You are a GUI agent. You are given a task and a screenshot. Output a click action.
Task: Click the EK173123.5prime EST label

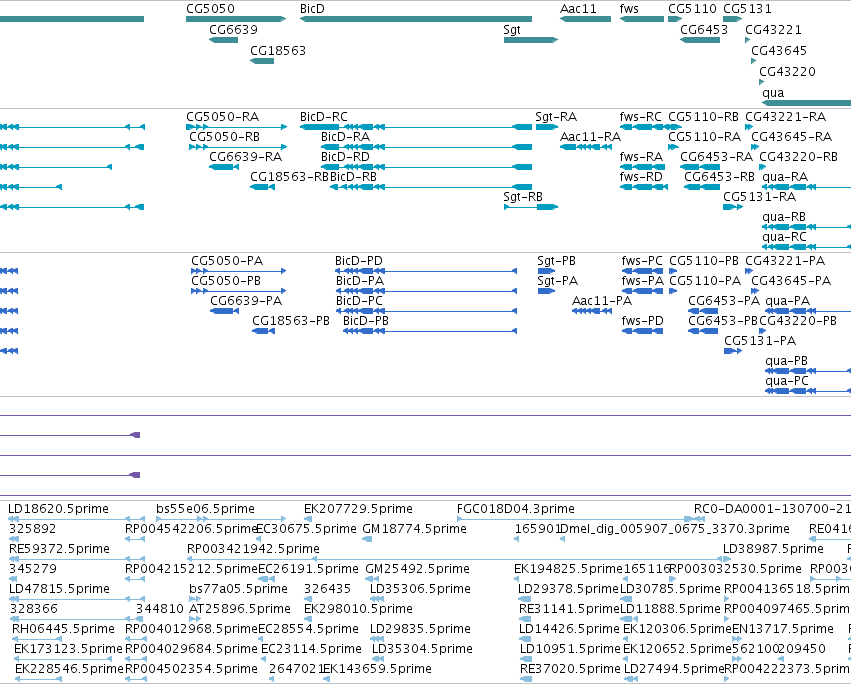(68, 649)
